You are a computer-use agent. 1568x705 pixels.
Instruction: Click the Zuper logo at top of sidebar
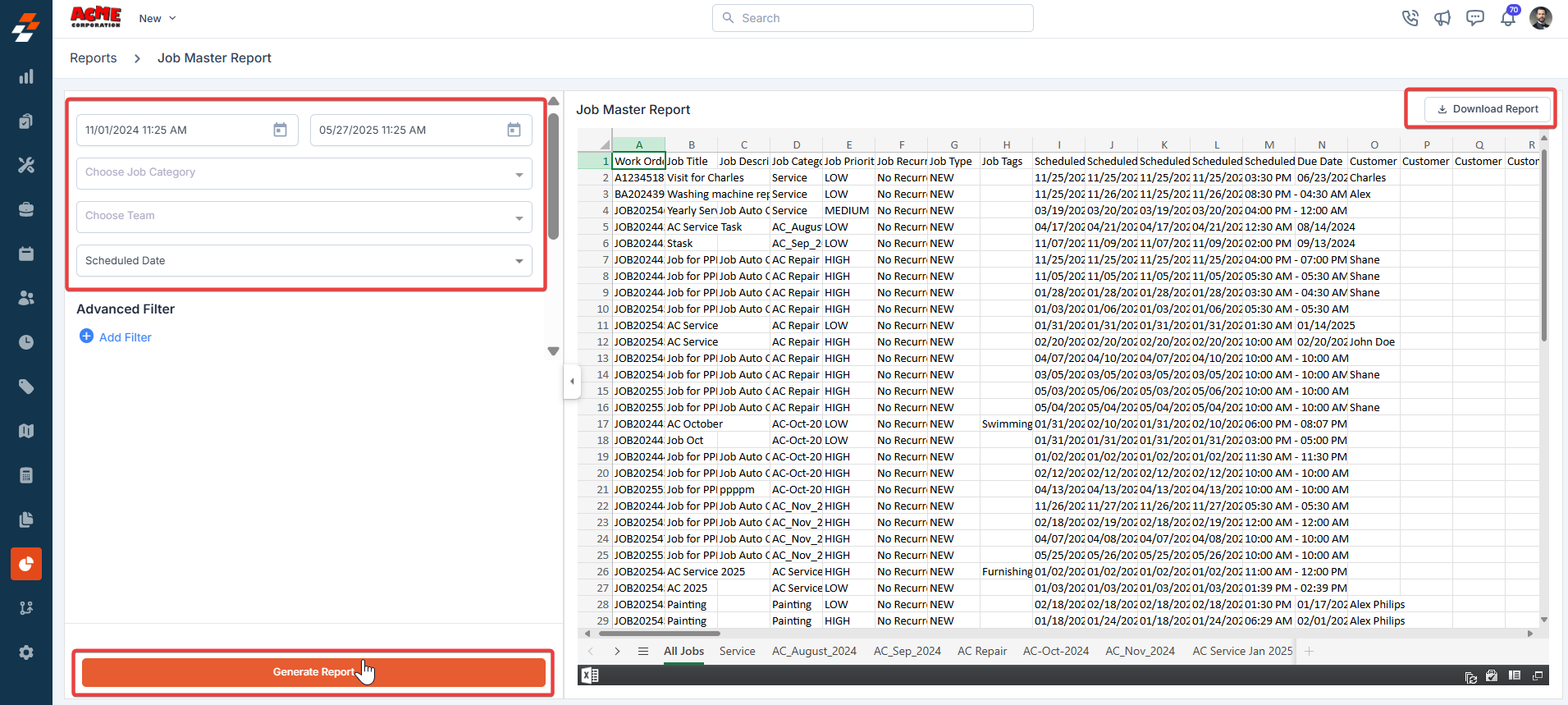(26, 27)
